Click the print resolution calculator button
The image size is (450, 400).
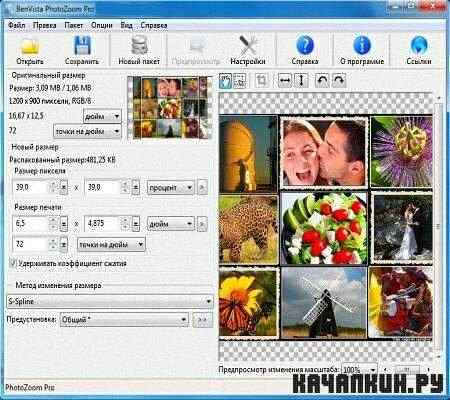[63, 244]
